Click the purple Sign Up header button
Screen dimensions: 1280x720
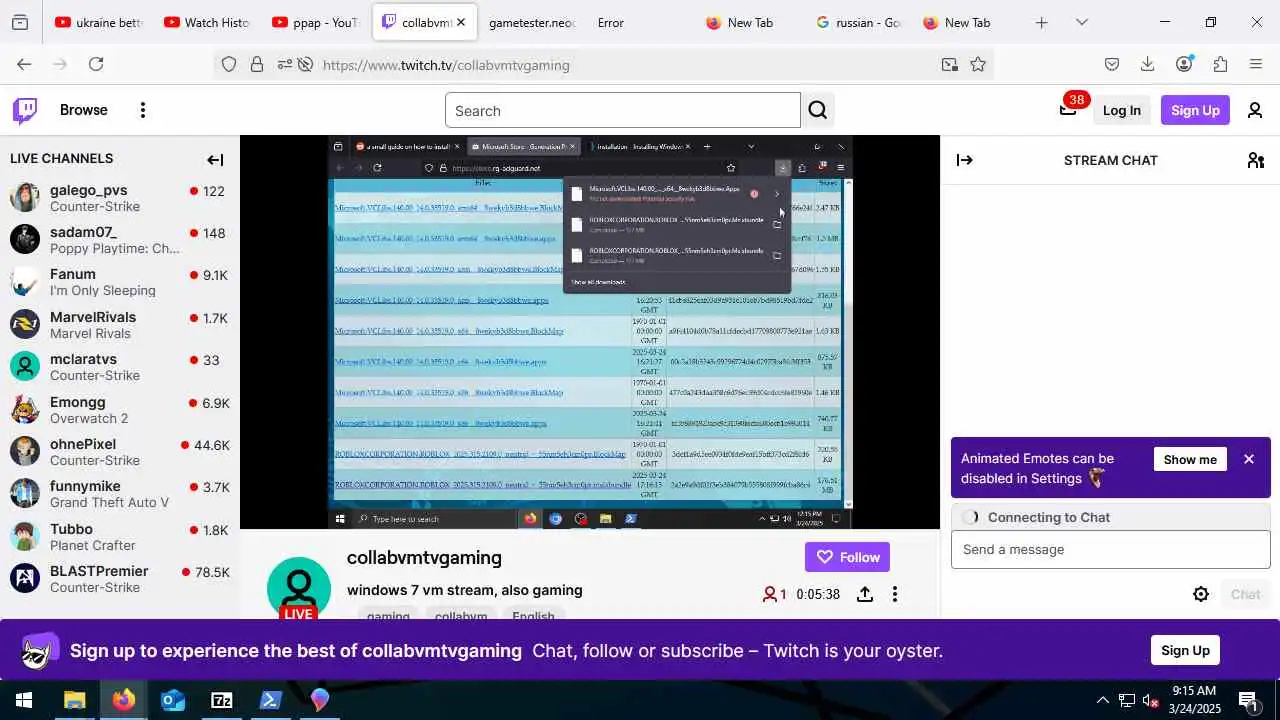(x=1195, y=110)
